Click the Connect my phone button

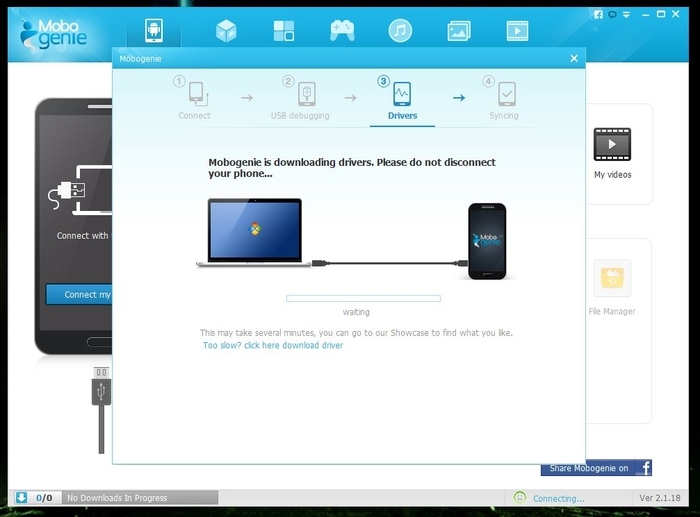[x=79, y=295]
